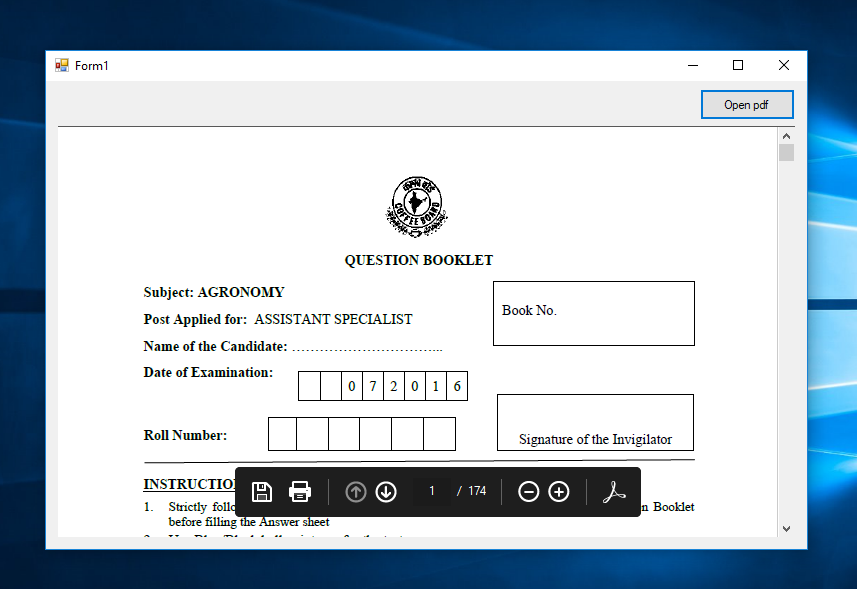Image resolution: width=857 pixels, height=589 pixels.
Task: Click 'Date of Examination:' label
Action: pyautogui.click(x=208, y=373)
